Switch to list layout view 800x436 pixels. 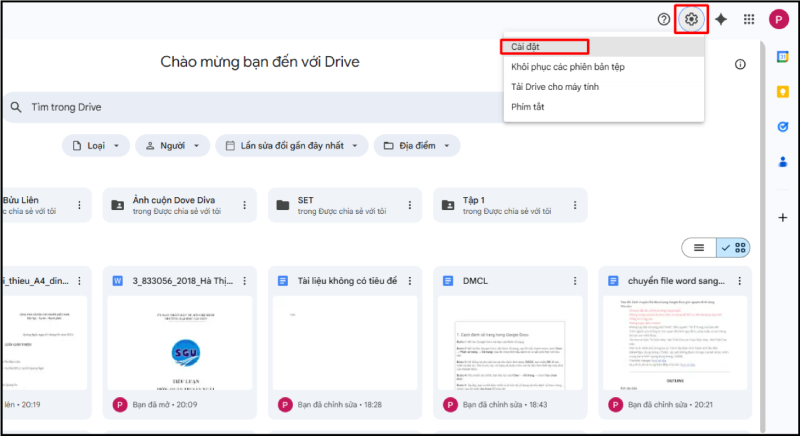pos(699,248)
